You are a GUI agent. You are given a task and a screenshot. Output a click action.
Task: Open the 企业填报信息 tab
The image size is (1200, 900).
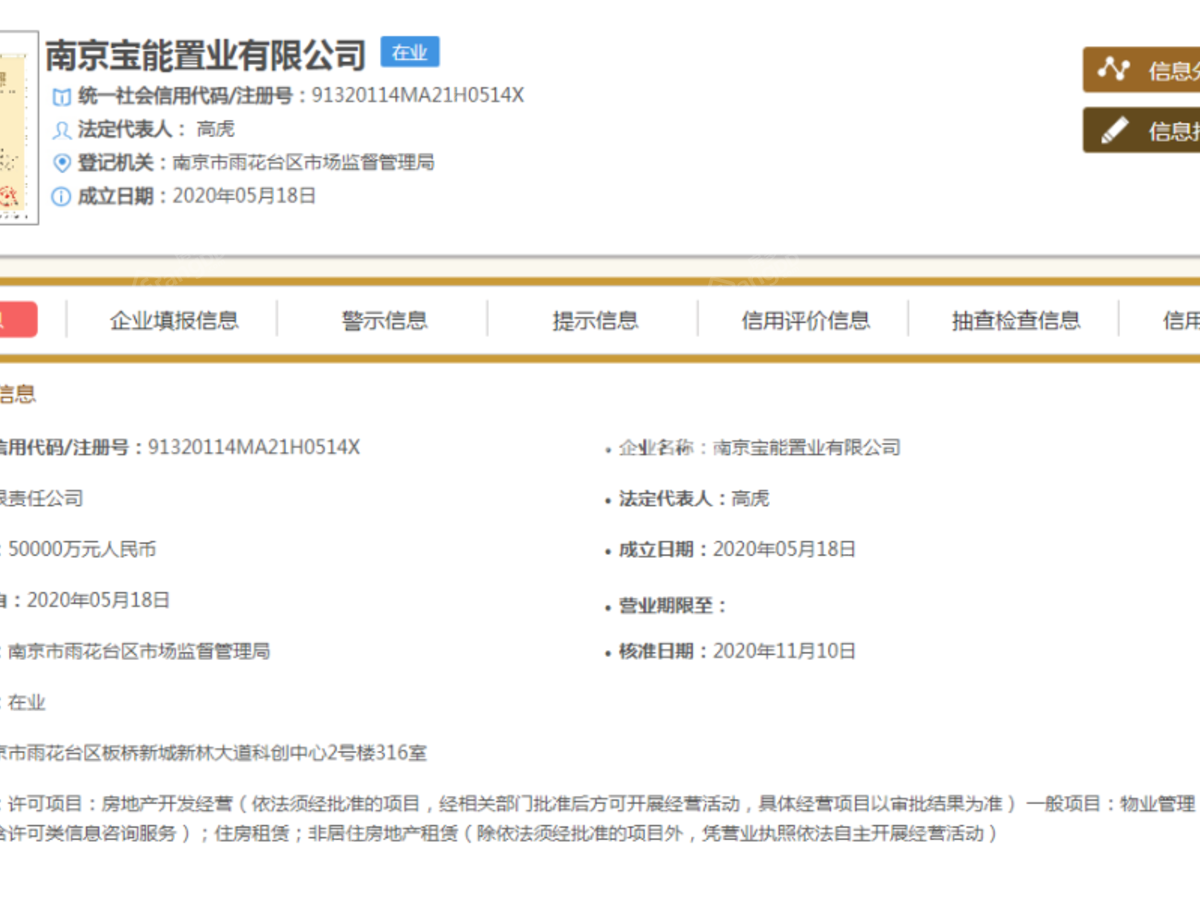[174, 320]
